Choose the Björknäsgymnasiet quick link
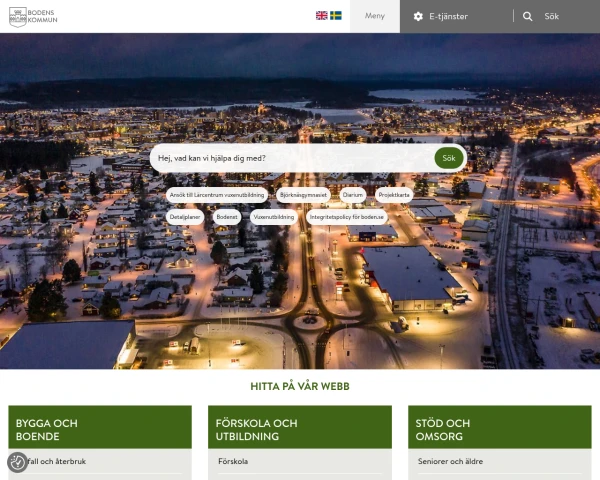Image resolution: width=600 pixels, height=480 pixels. tap(302, 195)
